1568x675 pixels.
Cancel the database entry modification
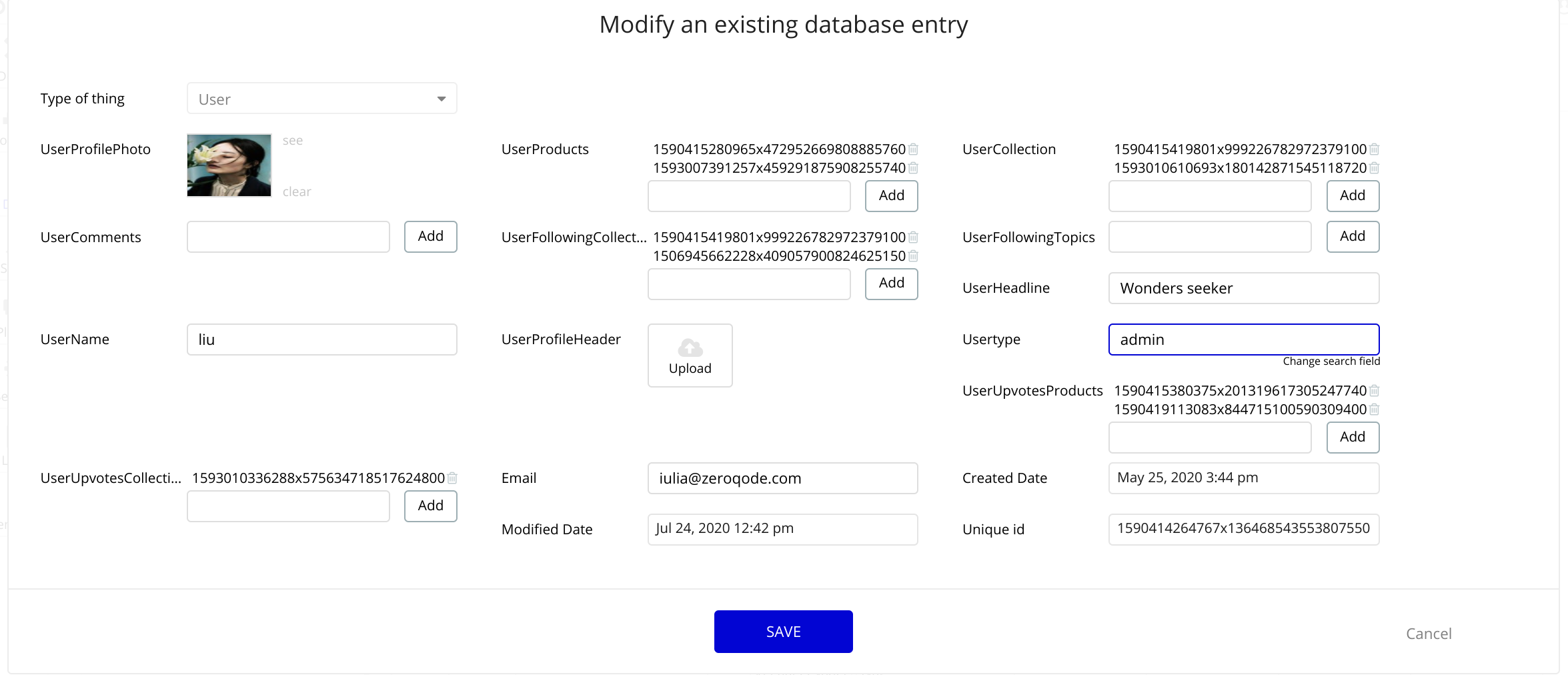pyautogui.click(x=1428, y=634)
